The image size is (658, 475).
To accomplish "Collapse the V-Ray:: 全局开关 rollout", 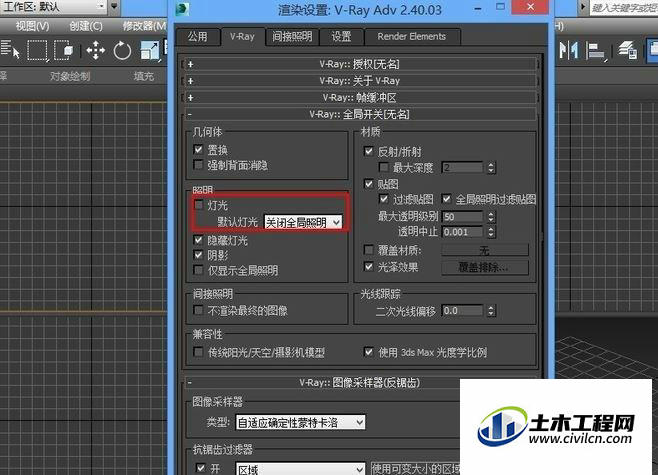I will (359, 114).
